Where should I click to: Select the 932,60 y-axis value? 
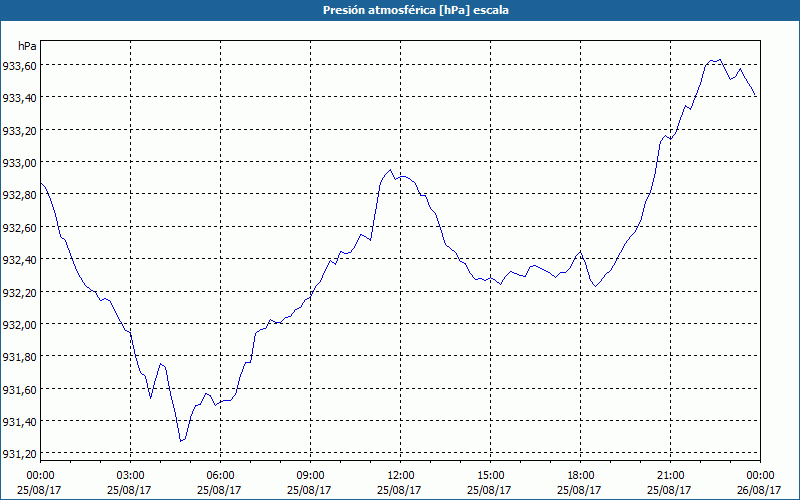point(19,228)
